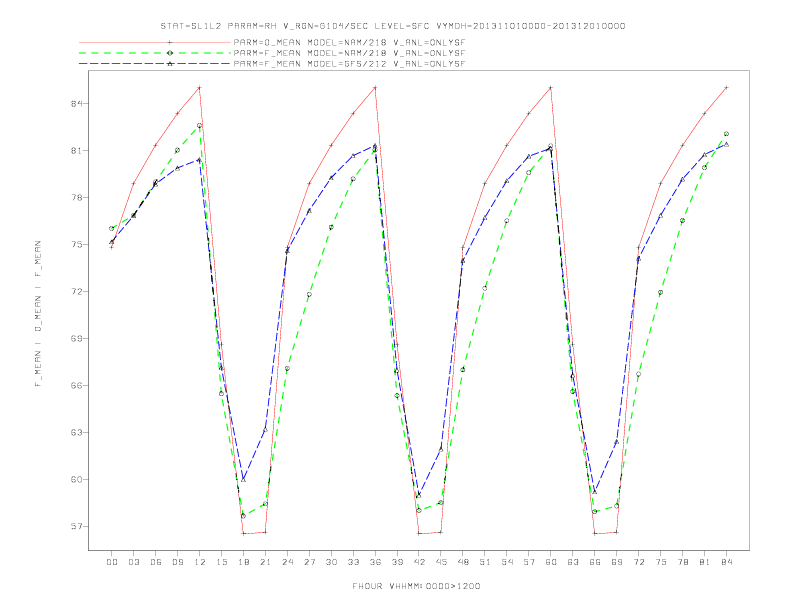Click x-axis forecast hour label 30

pyautogui.click(x=331, y=562)
